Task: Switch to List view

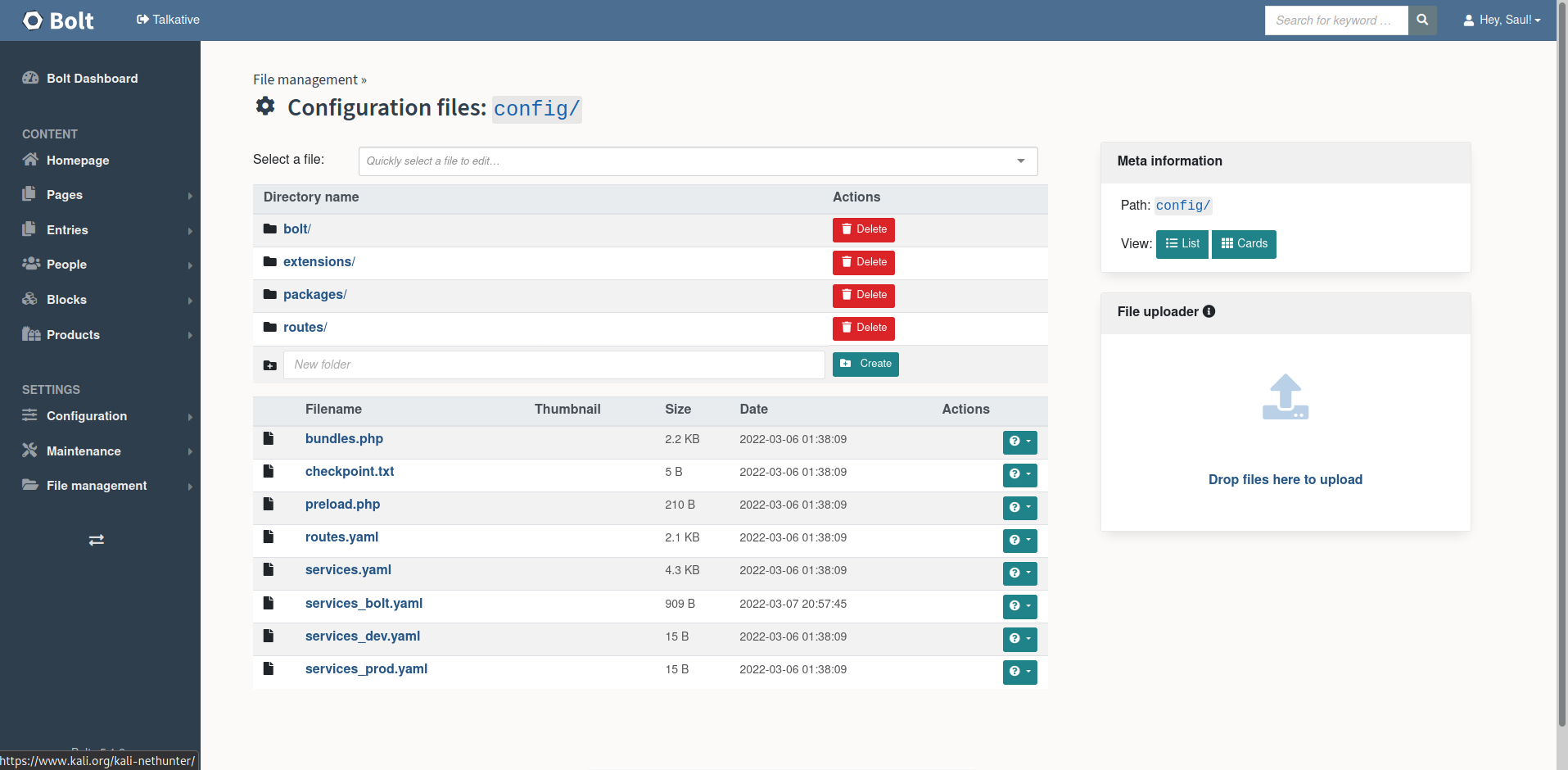Action: pos(1182,244)
